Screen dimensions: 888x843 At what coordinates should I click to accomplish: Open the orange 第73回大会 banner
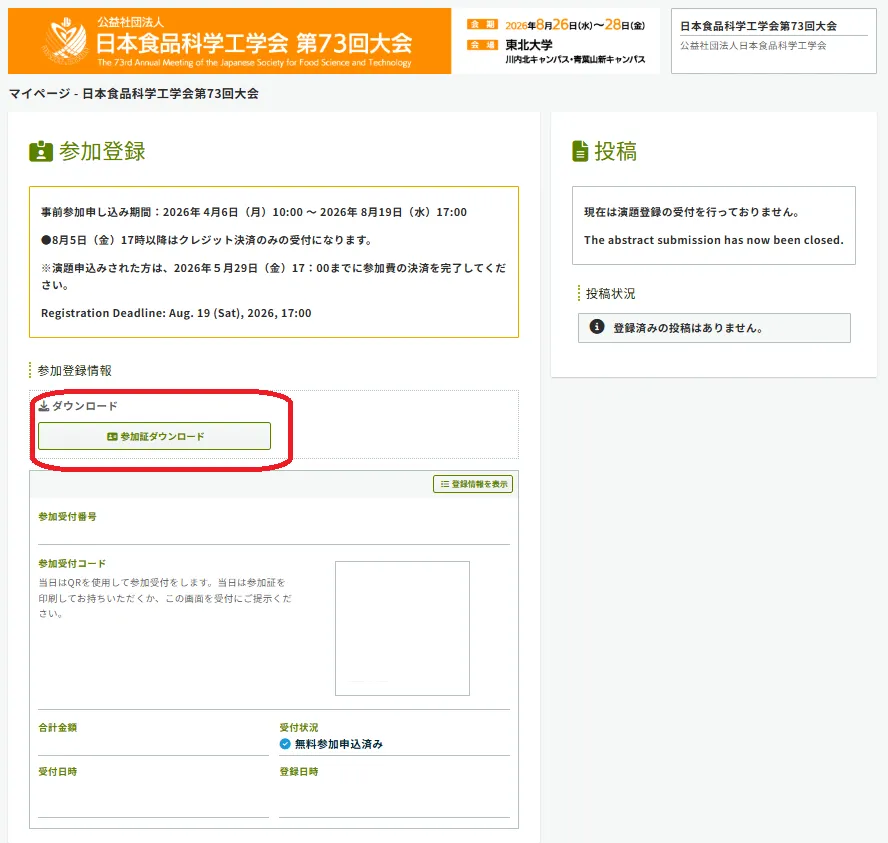click(x=229, y=41)
